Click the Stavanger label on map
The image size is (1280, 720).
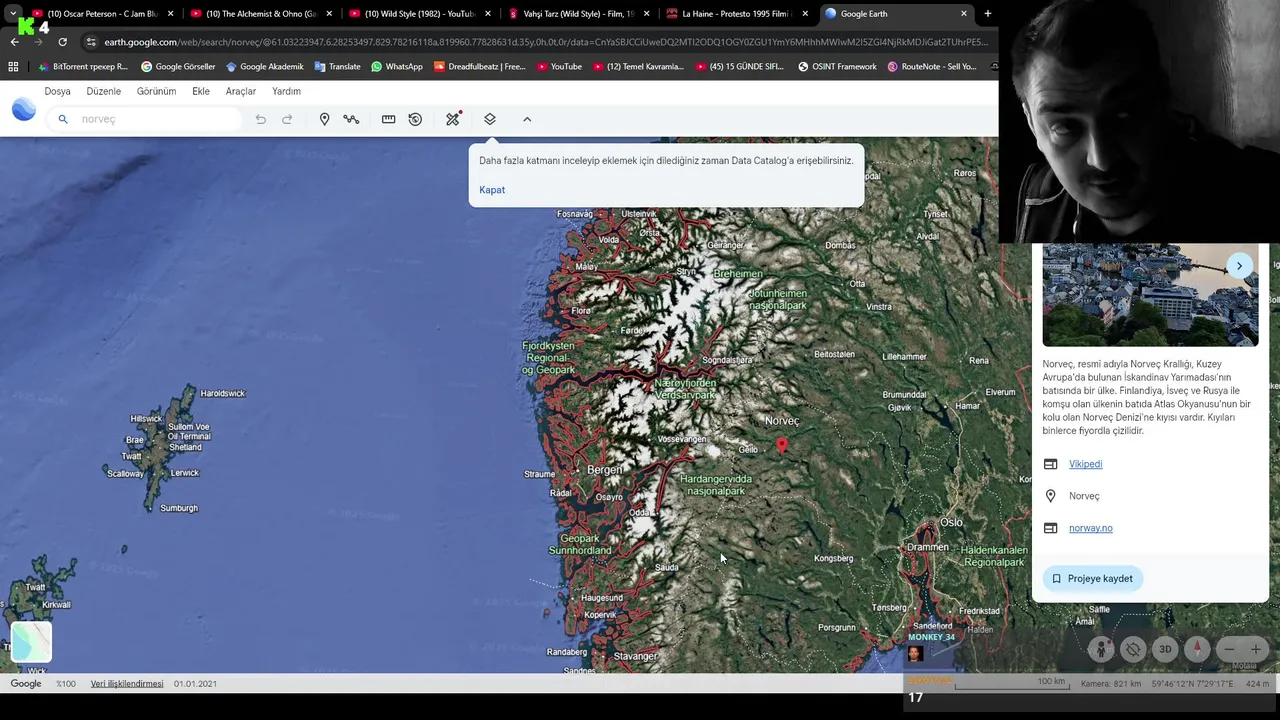click(635, 656)
